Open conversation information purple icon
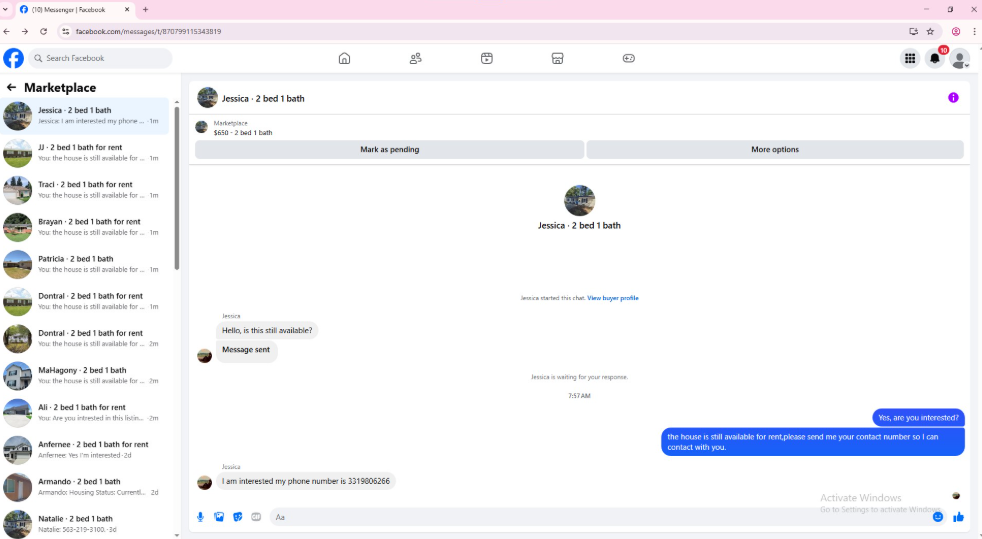 coord(953,98)
